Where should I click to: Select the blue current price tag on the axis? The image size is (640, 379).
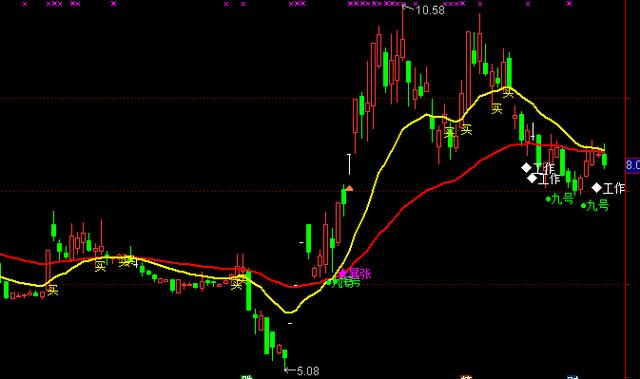[x=633, y=165]
